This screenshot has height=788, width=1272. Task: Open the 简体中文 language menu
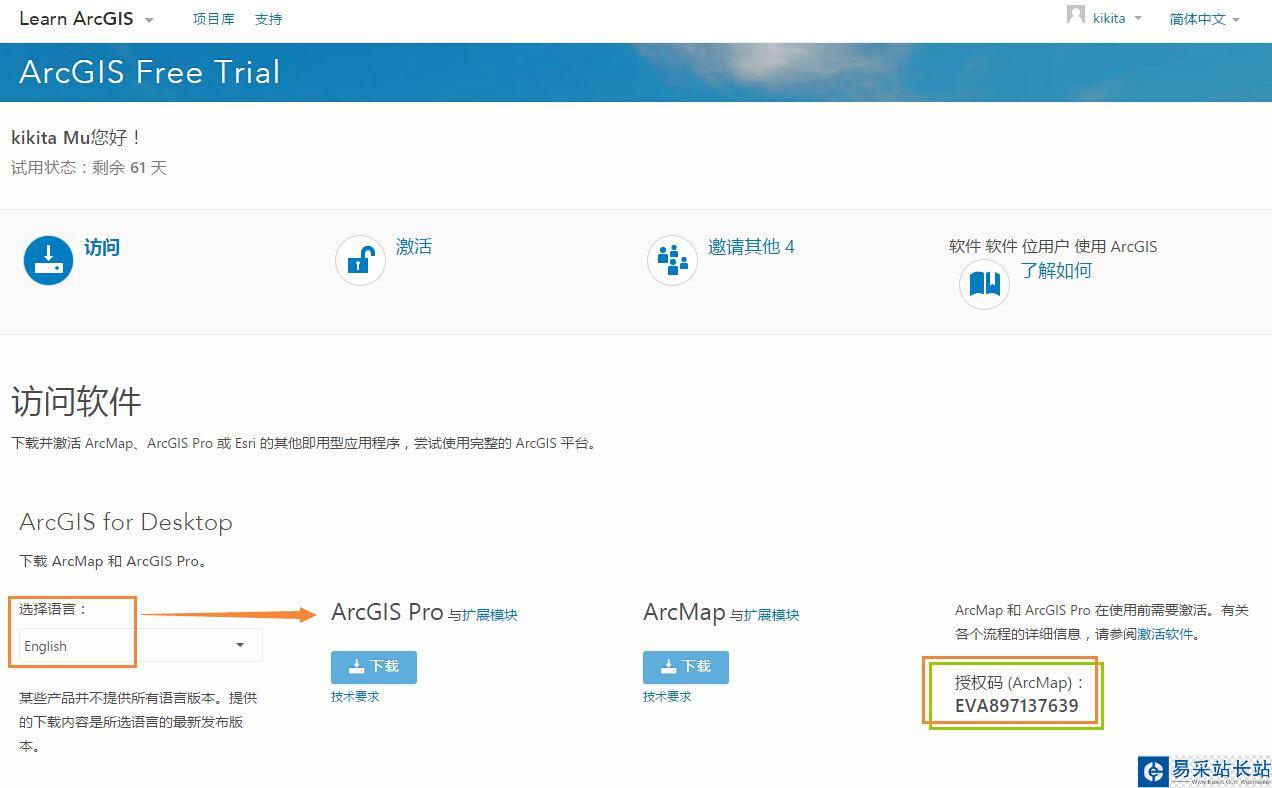(1204, 19)
